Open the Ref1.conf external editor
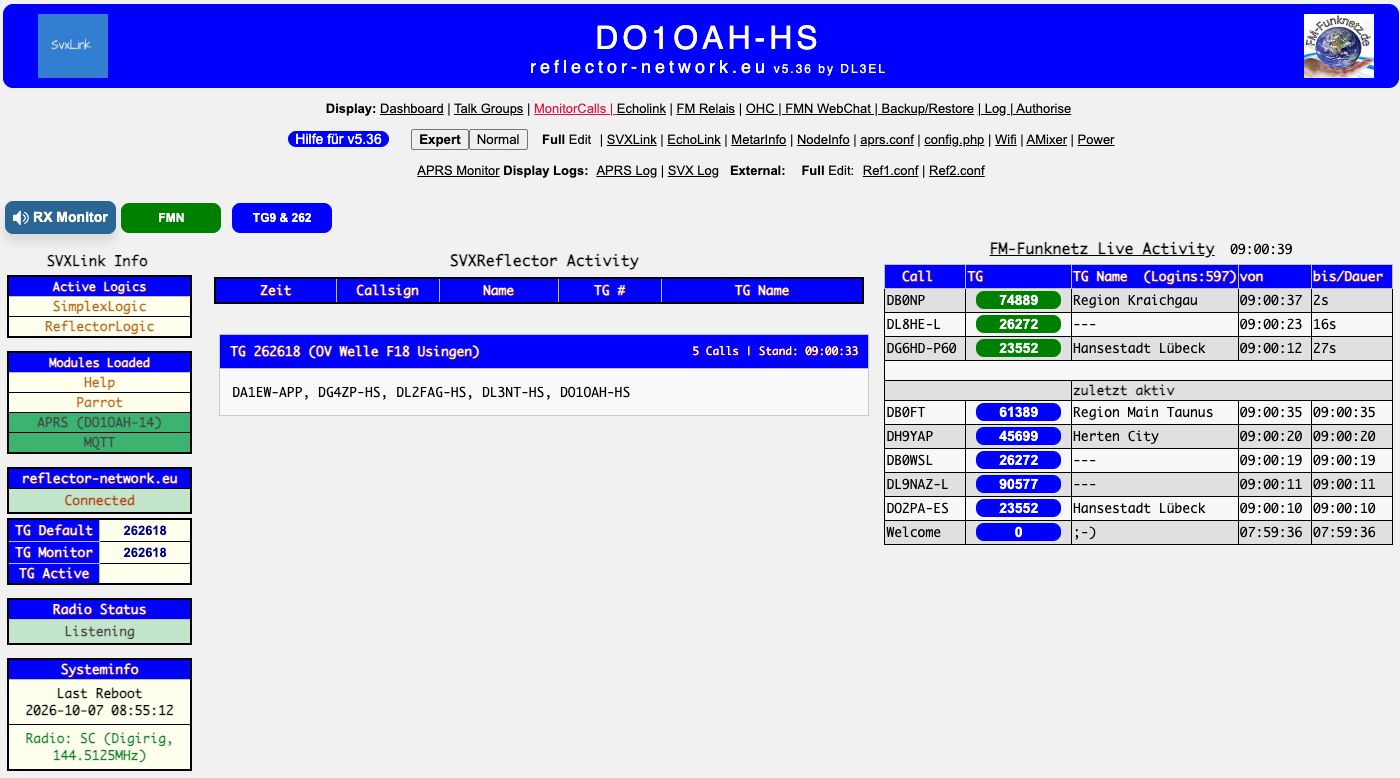Image resolution: width=1400 pixels, height=778 pixels. point(890,170)
